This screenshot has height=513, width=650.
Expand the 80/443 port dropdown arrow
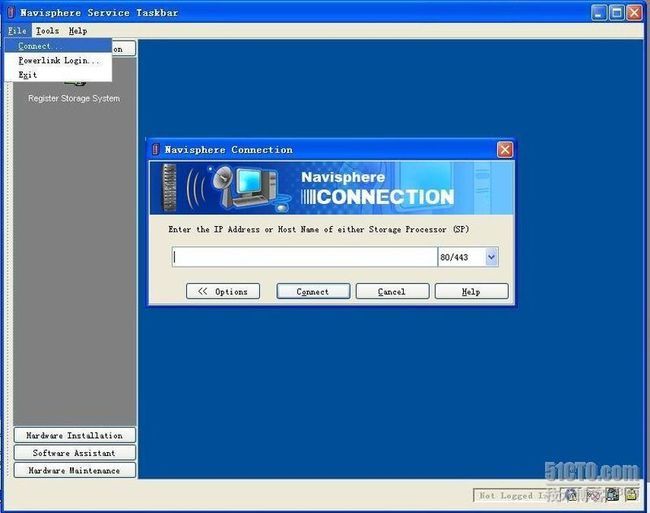(x=491, y=257)
